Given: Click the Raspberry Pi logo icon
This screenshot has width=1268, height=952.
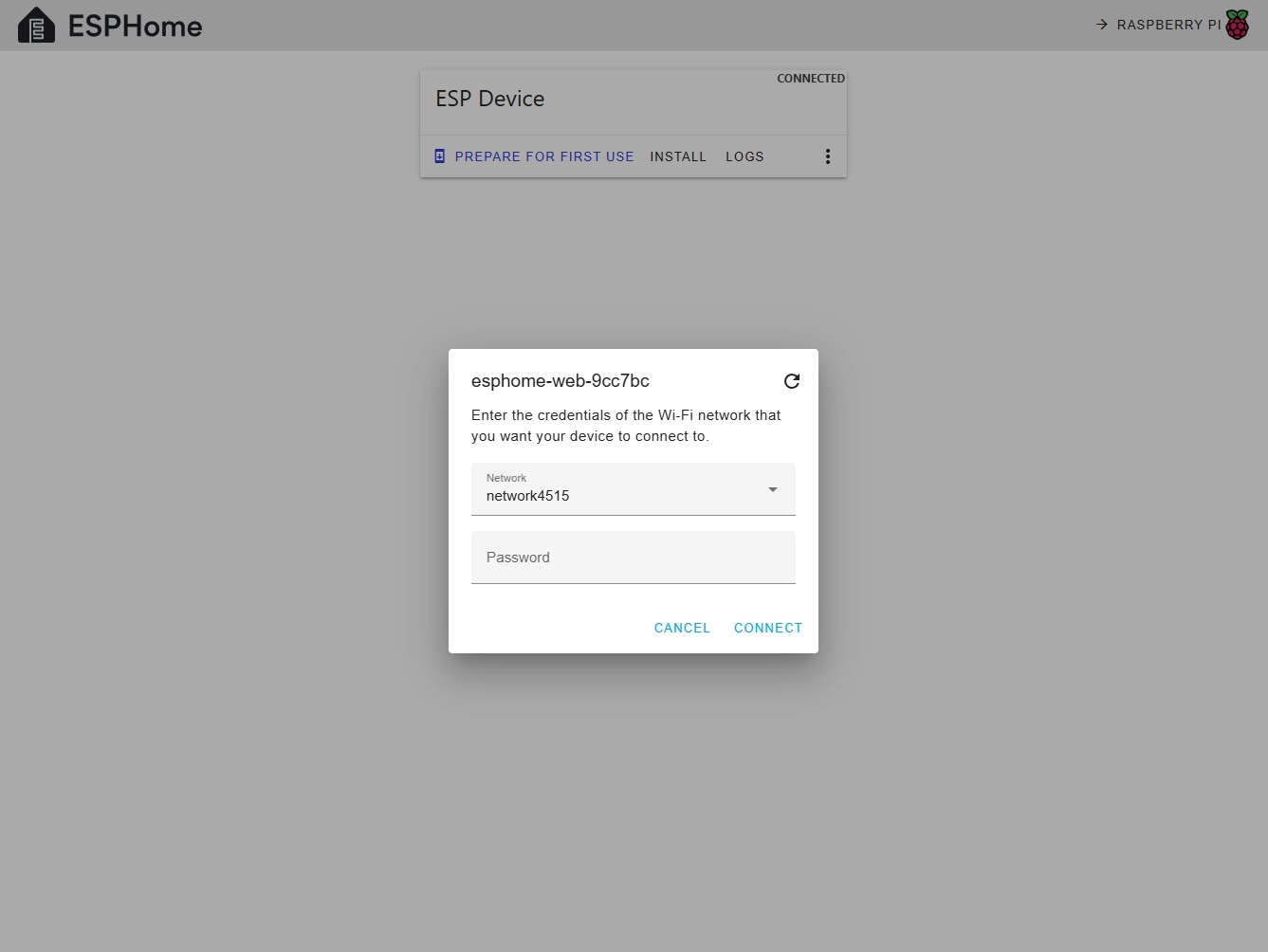Looking at the screenshot, I should tap(1238, 25).
